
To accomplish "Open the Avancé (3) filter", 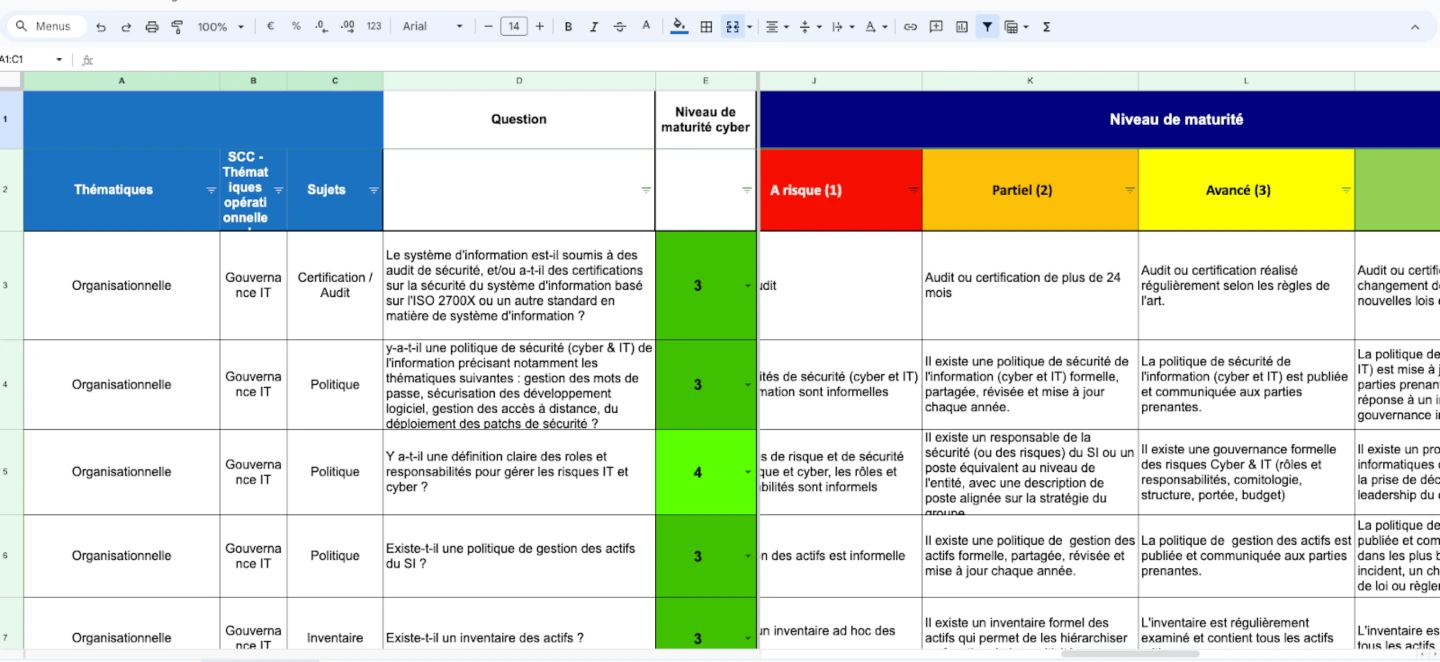I will point(1345,190).
